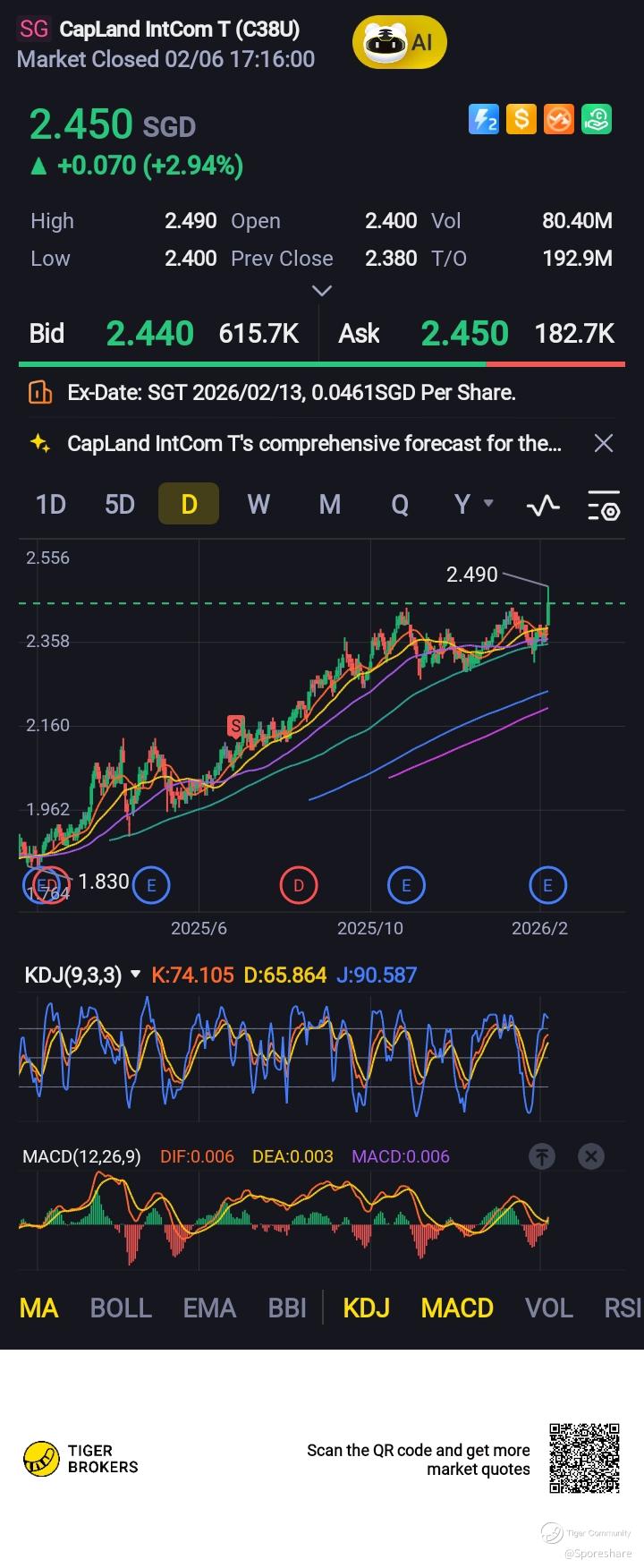Viewport: 644px width, 1568px height.
Task: Tap the K:74.105 KDJ reading
Action: point(192,975)
